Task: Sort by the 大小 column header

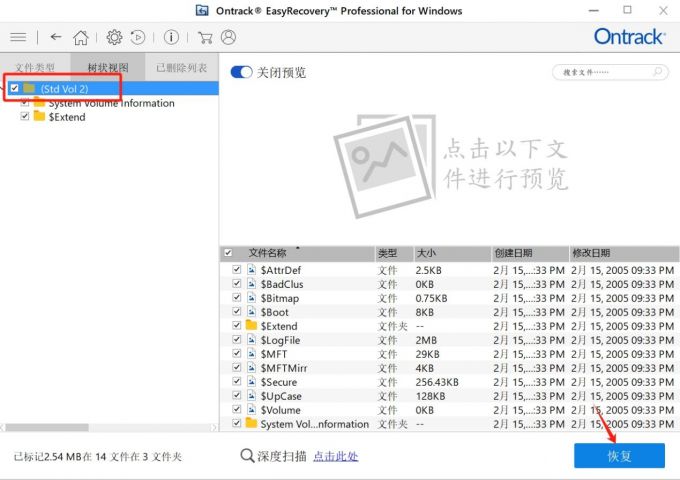Action: click(x=426, y=253)
